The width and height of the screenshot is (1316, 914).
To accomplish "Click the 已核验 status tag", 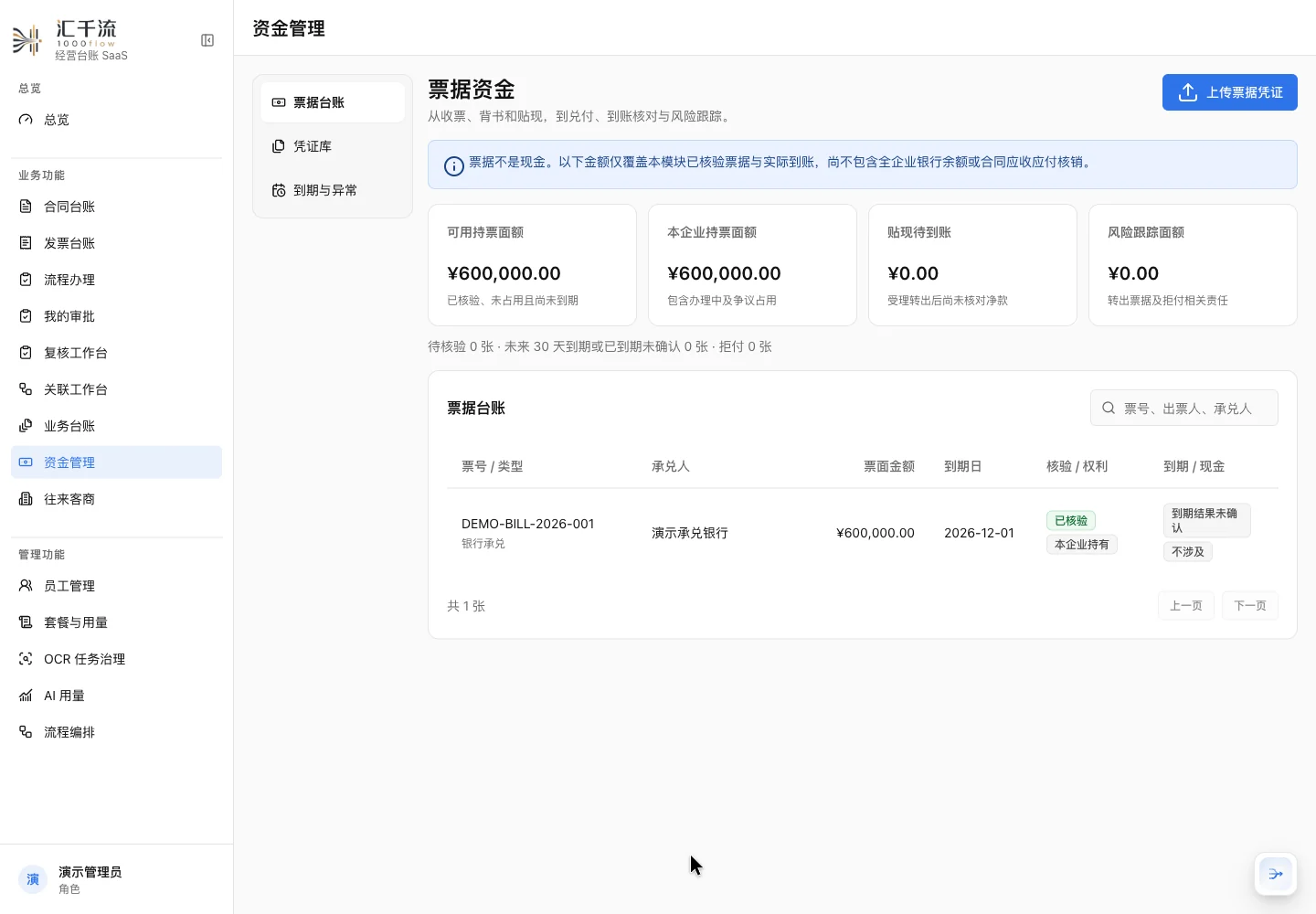I will (x=1071, y=521).
